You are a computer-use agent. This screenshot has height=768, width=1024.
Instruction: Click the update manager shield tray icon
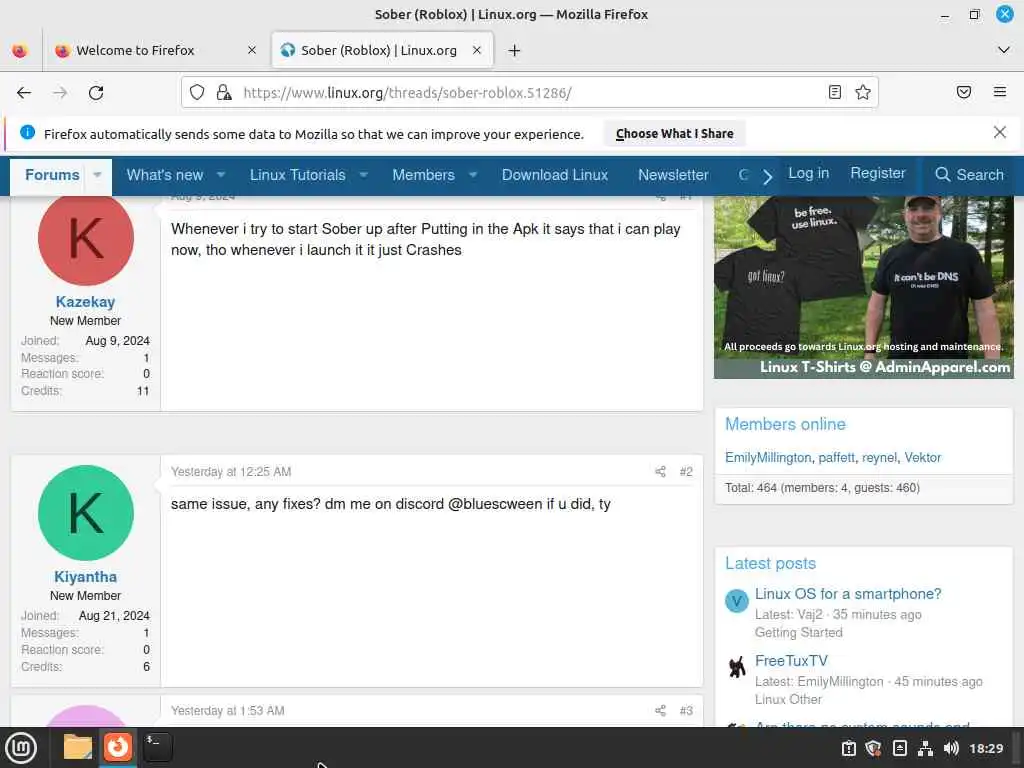pos(873,748)
